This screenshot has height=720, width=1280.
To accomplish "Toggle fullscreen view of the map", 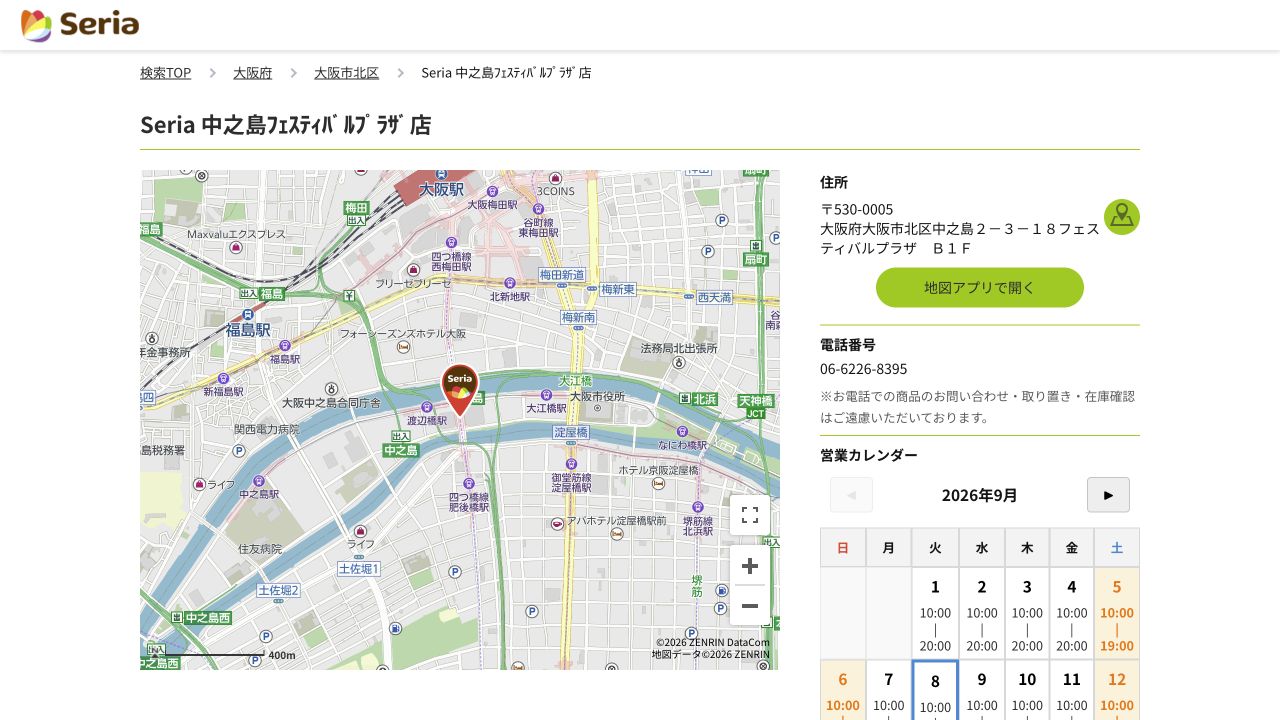I will (750, 515).
